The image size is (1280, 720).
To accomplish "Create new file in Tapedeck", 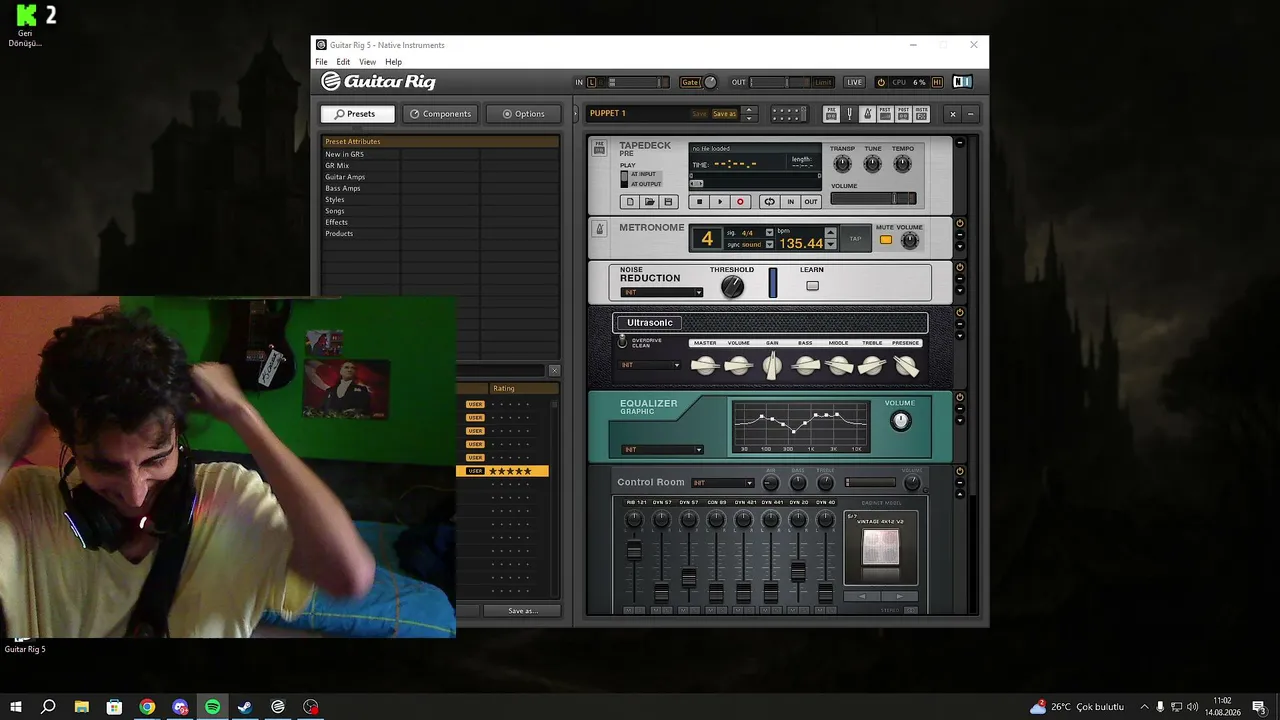I will coord(630,202).
